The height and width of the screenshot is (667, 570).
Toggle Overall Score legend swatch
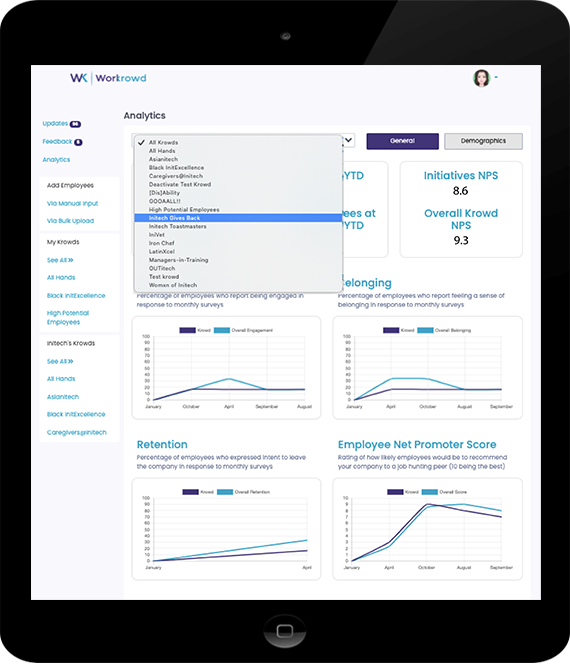[430, 492]
